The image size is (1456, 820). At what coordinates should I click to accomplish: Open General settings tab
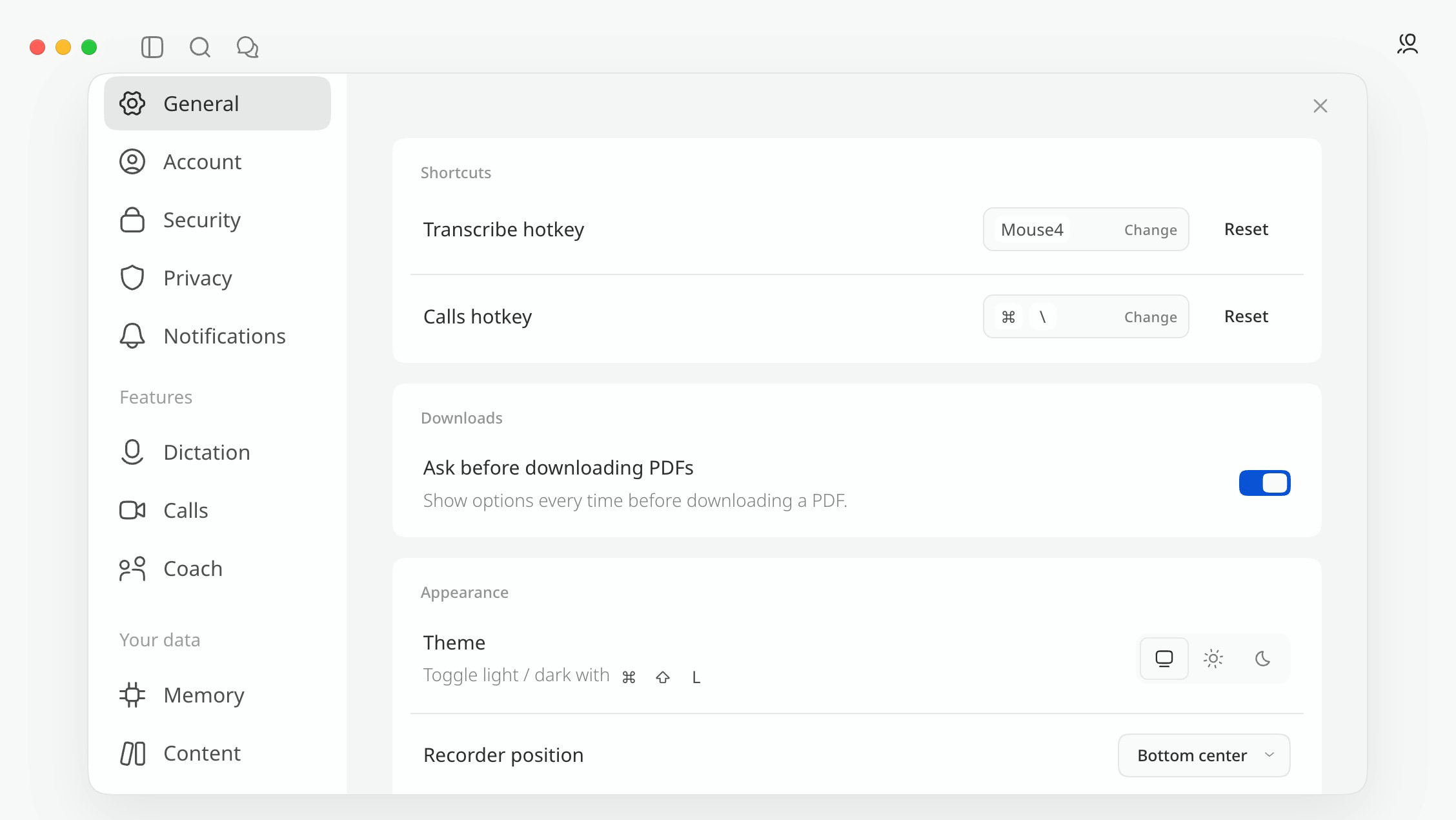coord(217,103)
